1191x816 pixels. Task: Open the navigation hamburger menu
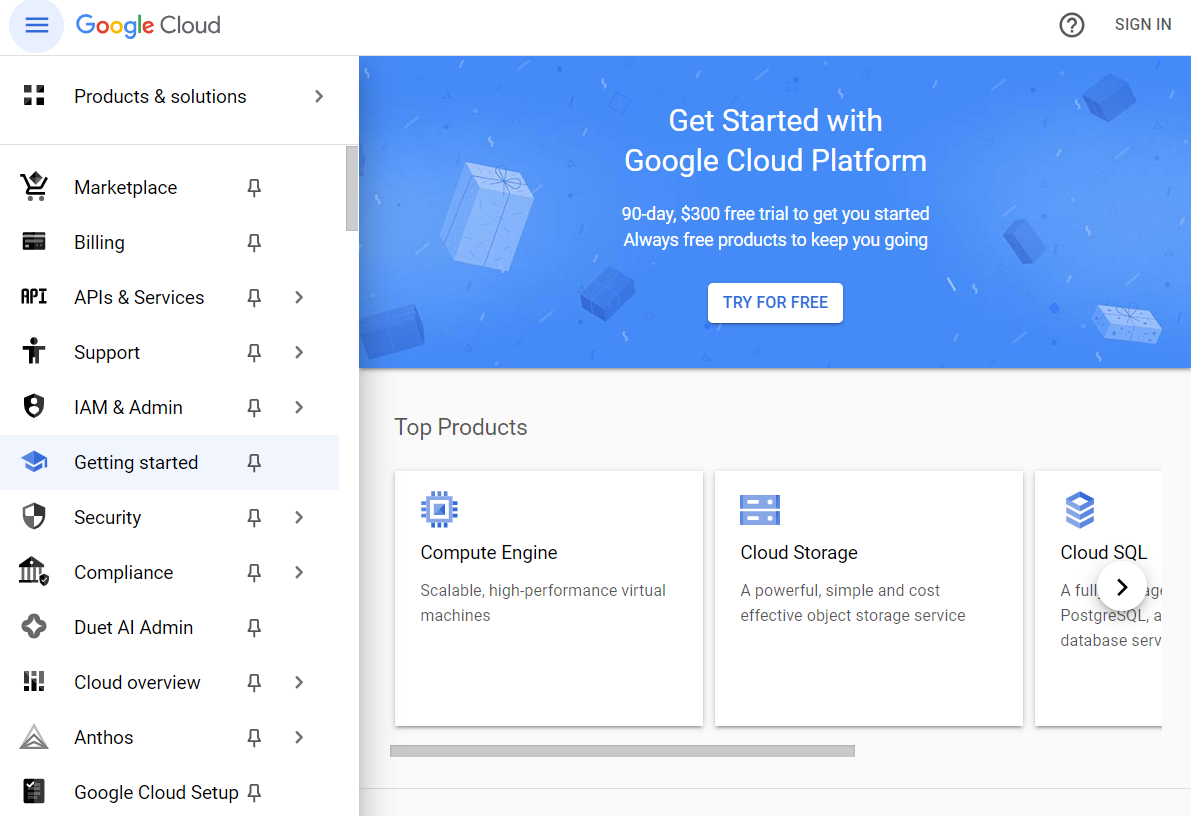click(x=36, y=26)
